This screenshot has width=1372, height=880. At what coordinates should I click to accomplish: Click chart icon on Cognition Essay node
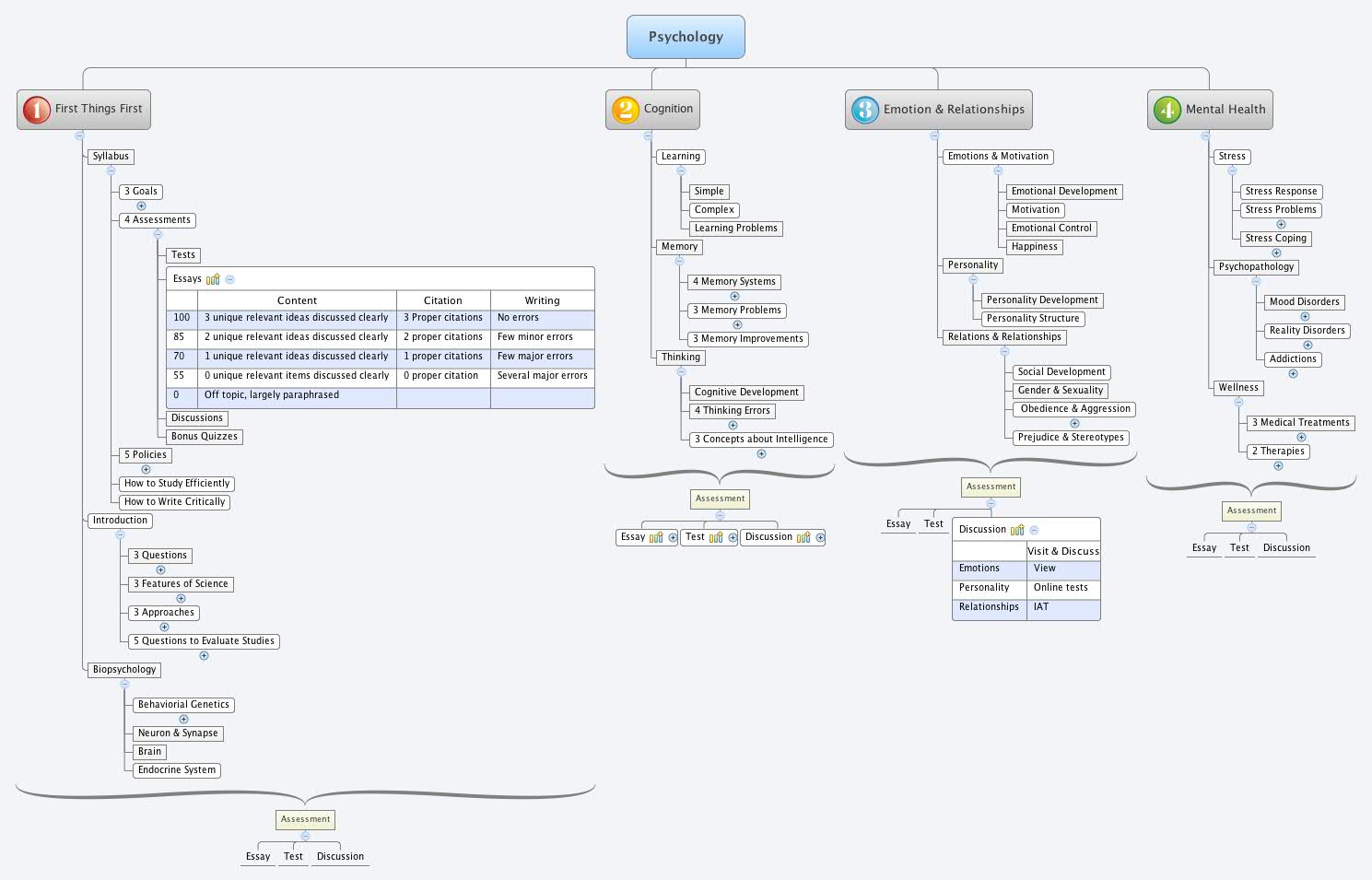[656, 537]
